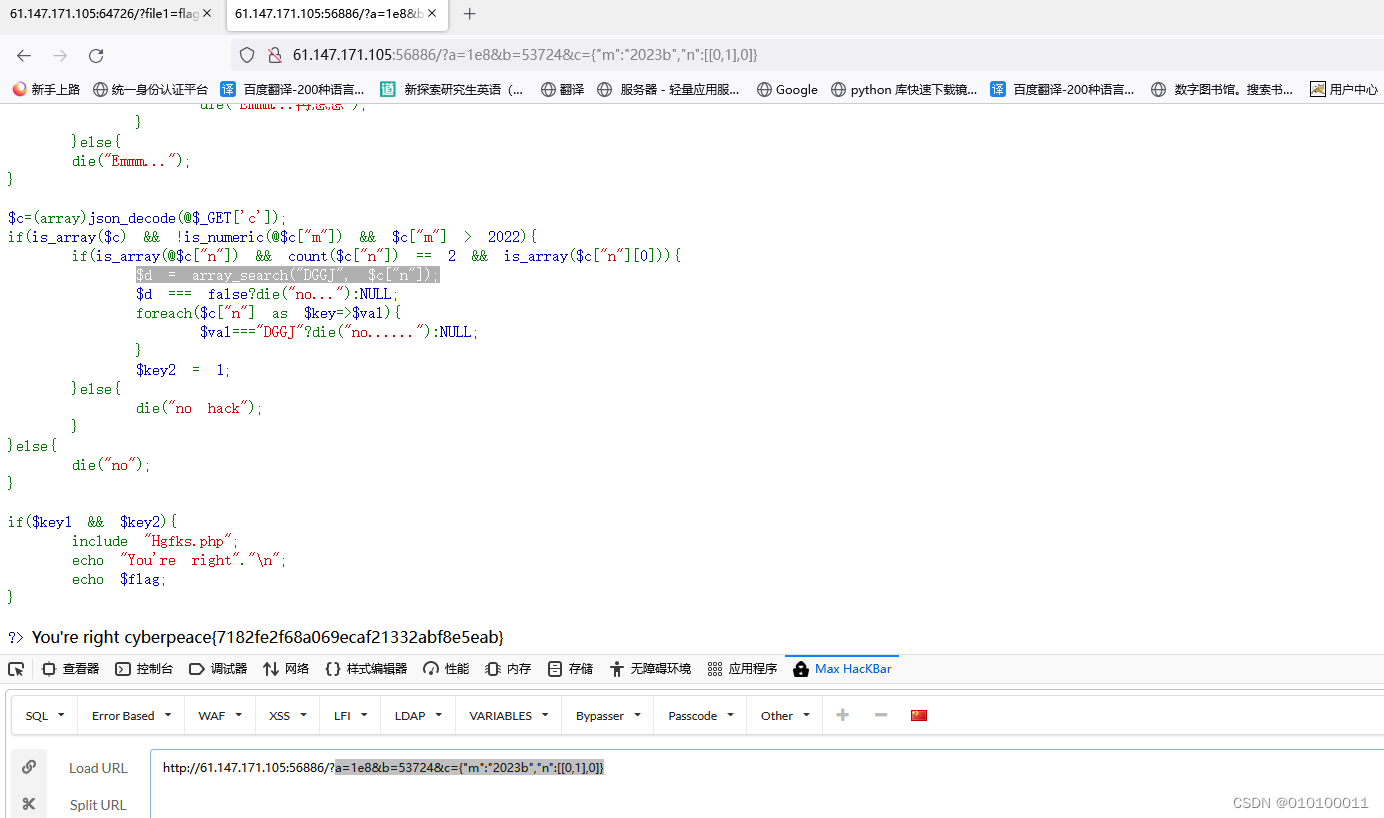This screenshot has width=1384, height=818.
Task: Select the element picker tool in DevTools
Action: [16, 668]
